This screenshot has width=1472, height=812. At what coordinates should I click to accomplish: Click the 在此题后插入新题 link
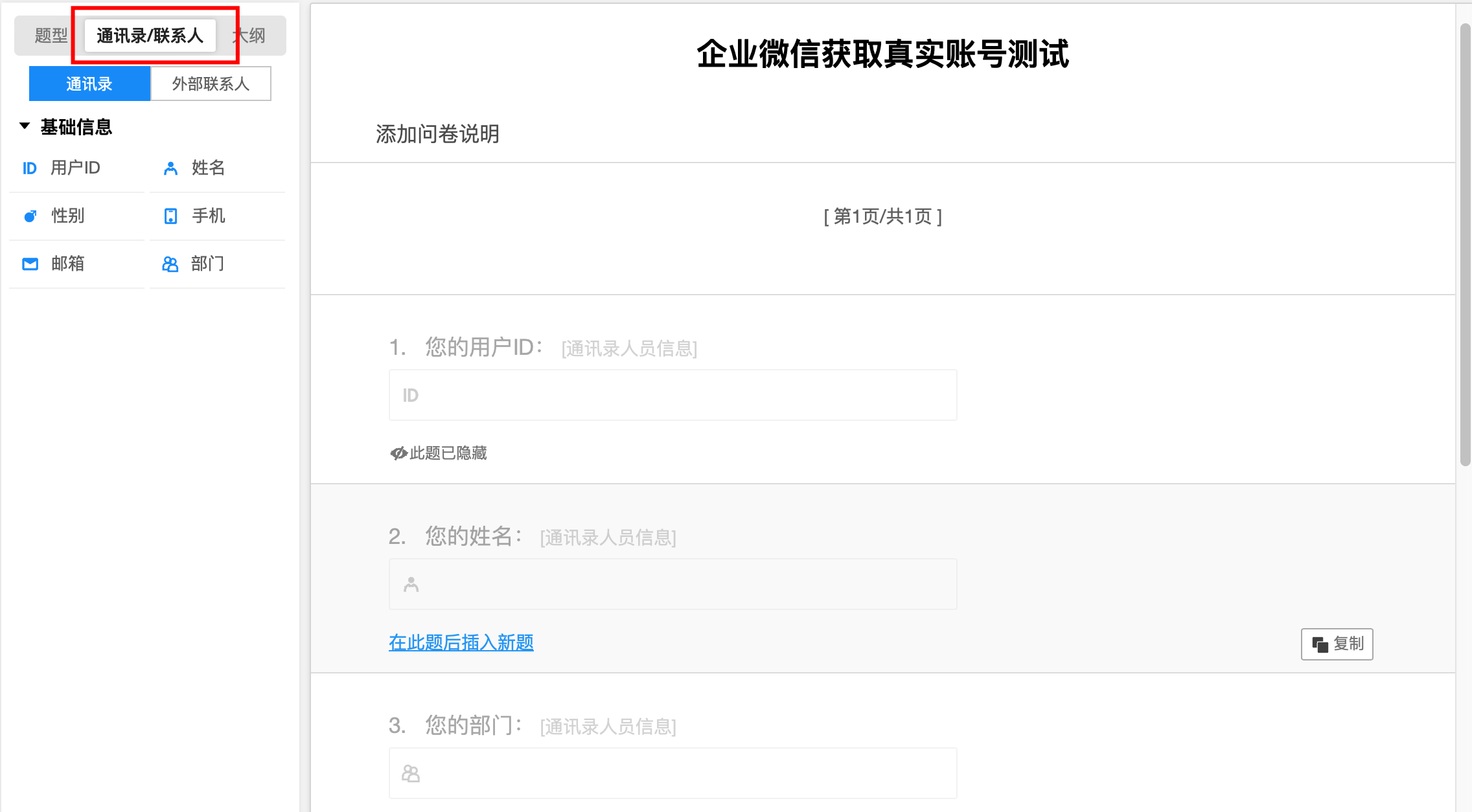pyautogui.click(x=461, y=642)
